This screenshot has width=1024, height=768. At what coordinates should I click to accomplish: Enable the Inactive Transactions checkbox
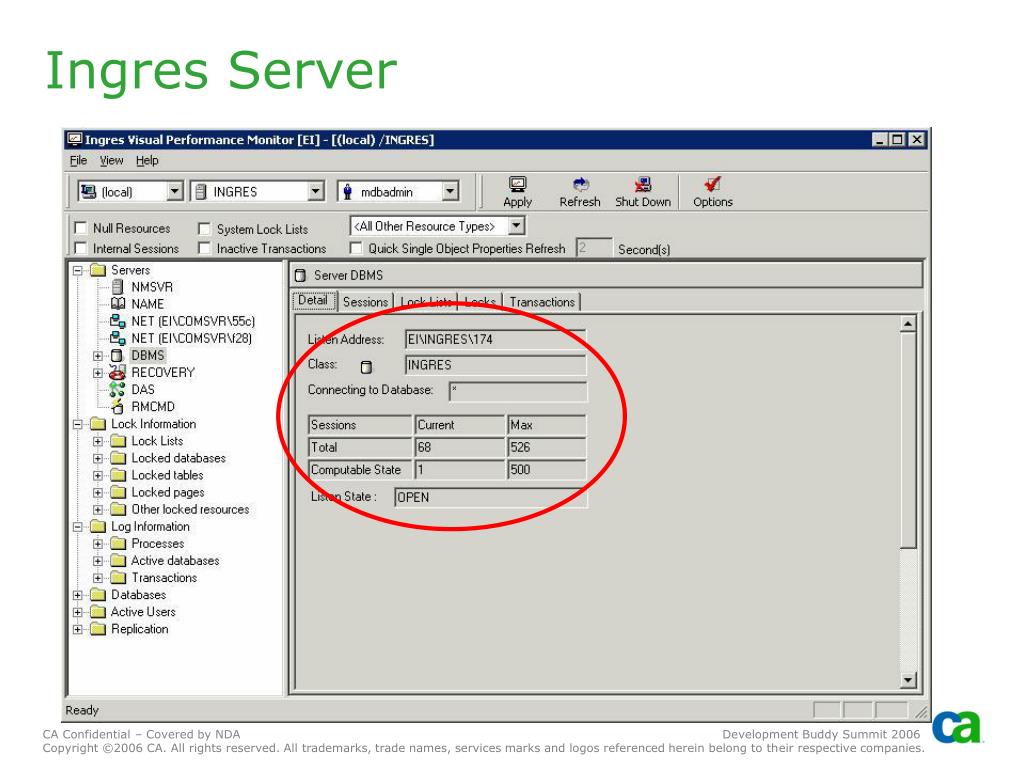pos(204,248)
